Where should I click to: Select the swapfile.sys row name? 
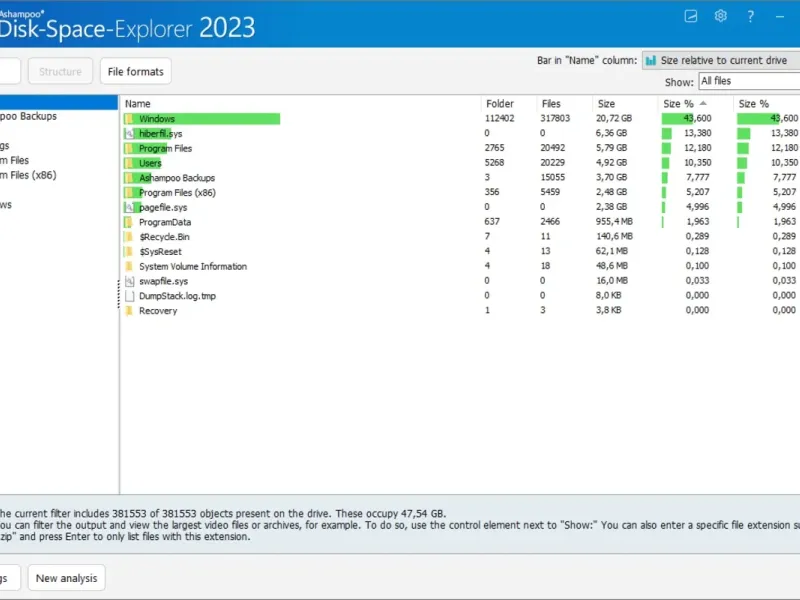(163, 281)
